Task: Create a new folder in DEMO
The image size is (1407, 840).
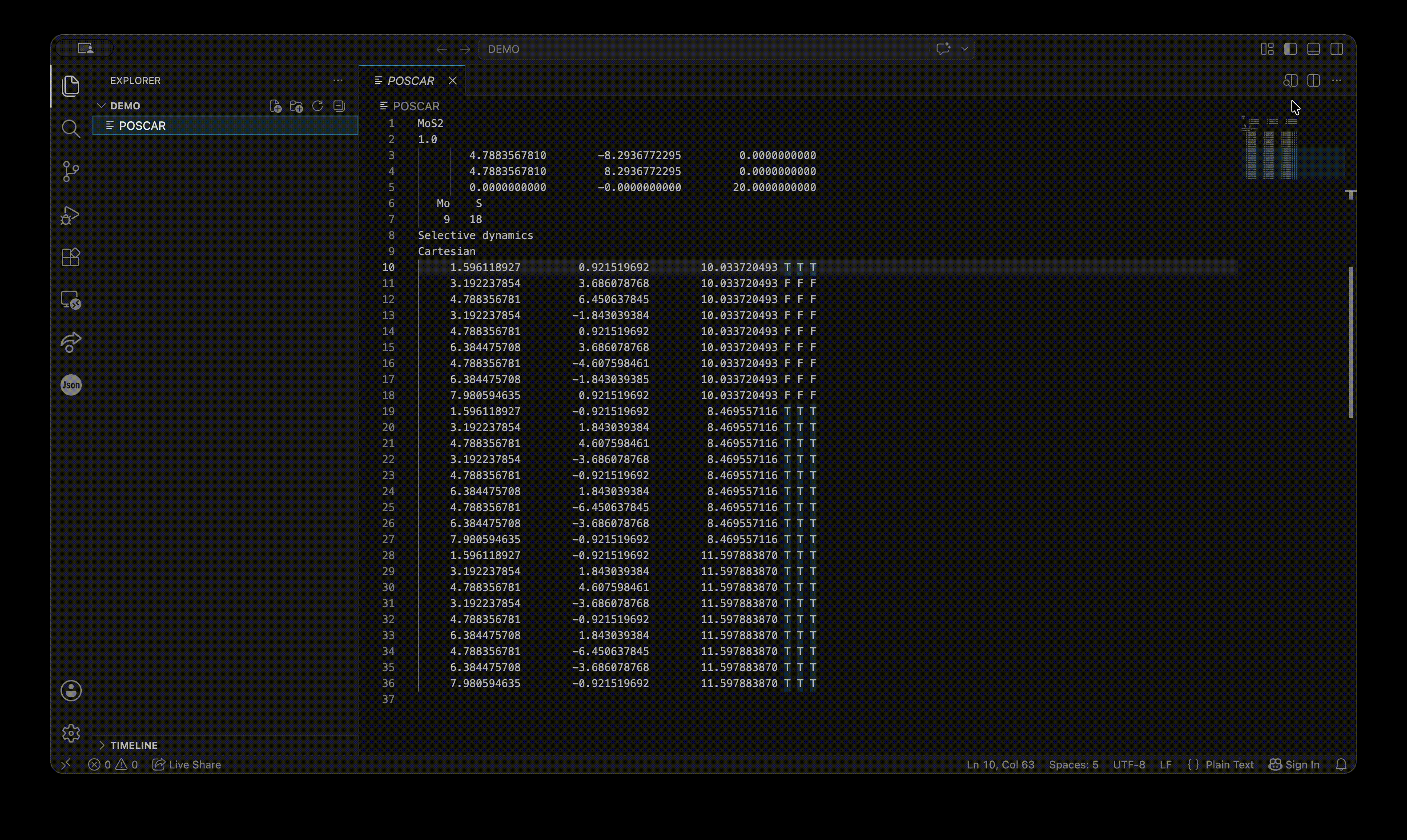Action: click(296, 106)
